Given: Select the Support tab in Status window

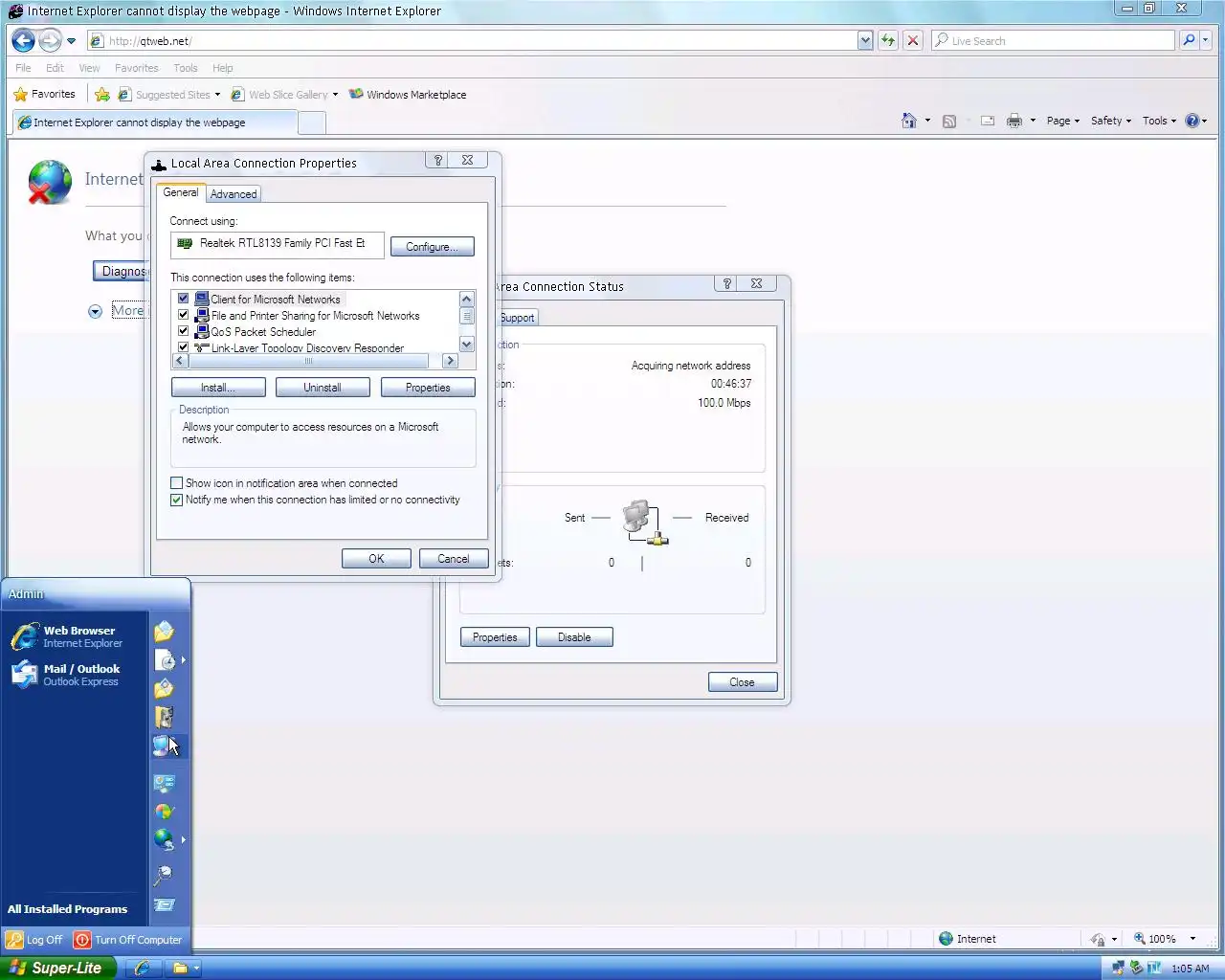Looking at the screenshot, I should click(517, 318).
